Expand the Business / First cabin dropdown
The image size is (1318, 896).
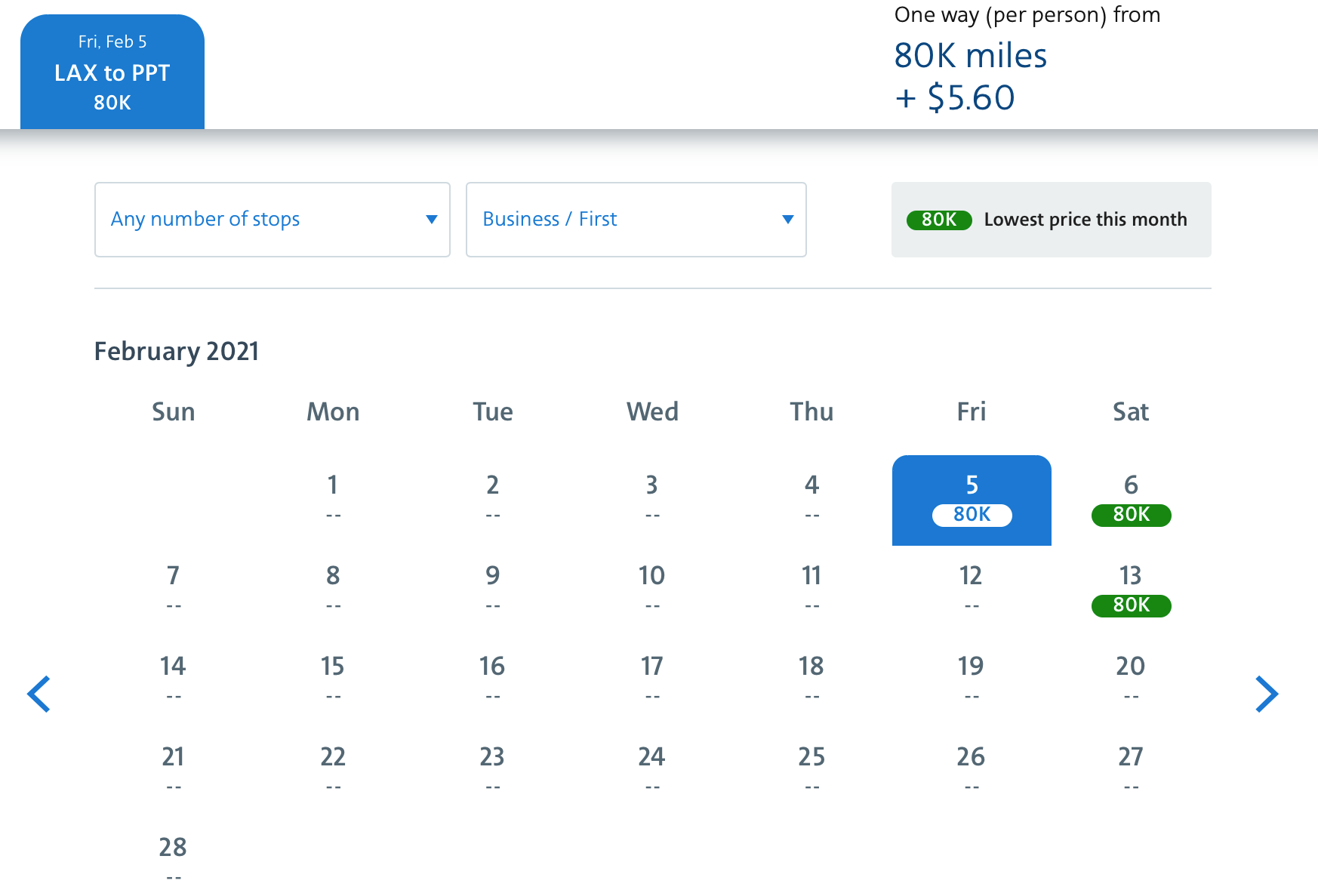(636, 220)
